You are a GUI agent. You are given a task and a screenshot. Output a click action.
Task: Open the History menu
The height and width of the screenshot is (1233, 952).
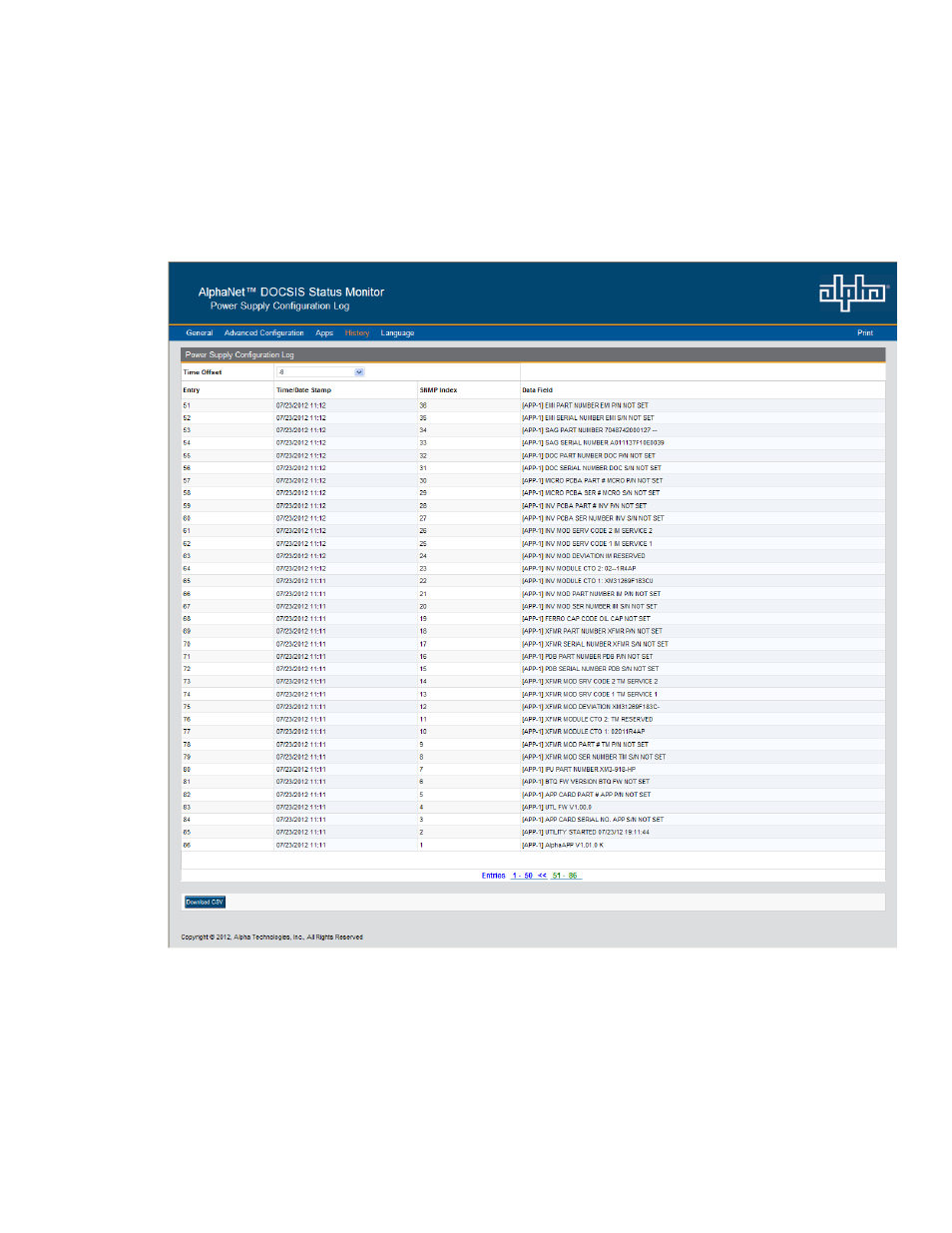[357, 333]
